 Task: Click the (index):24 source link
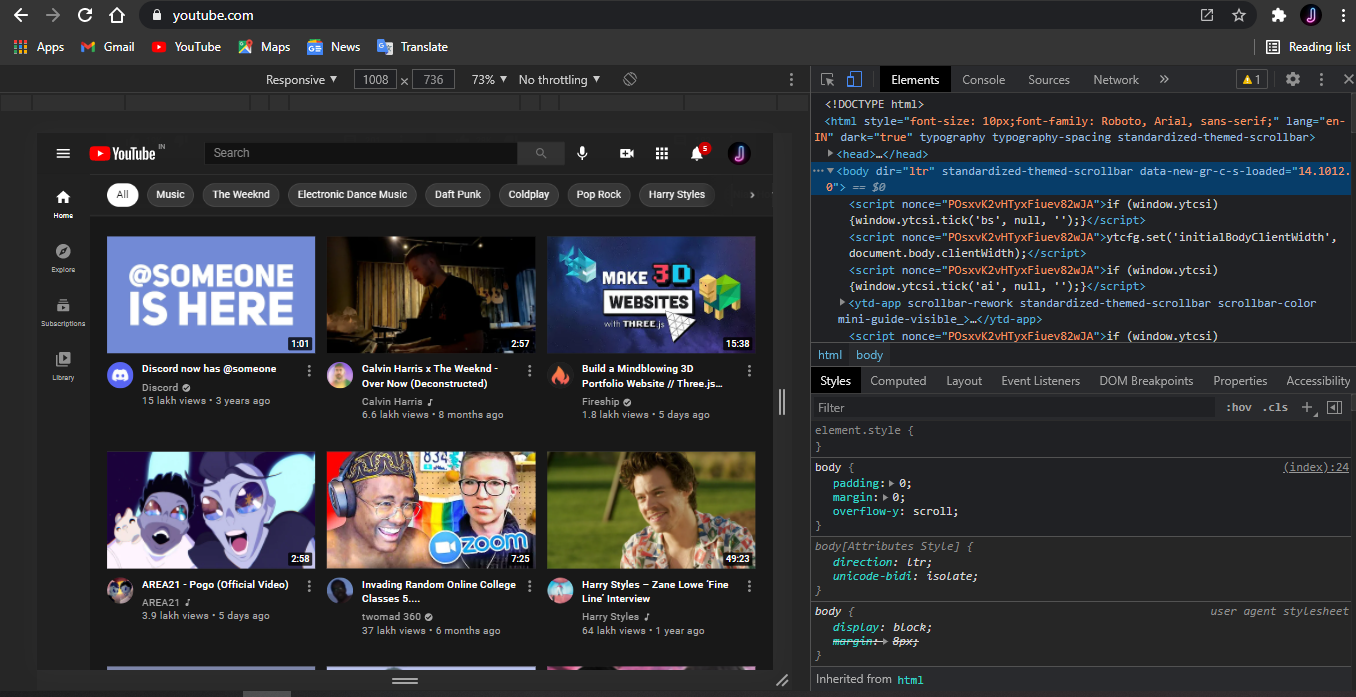tap(1316, 467)
